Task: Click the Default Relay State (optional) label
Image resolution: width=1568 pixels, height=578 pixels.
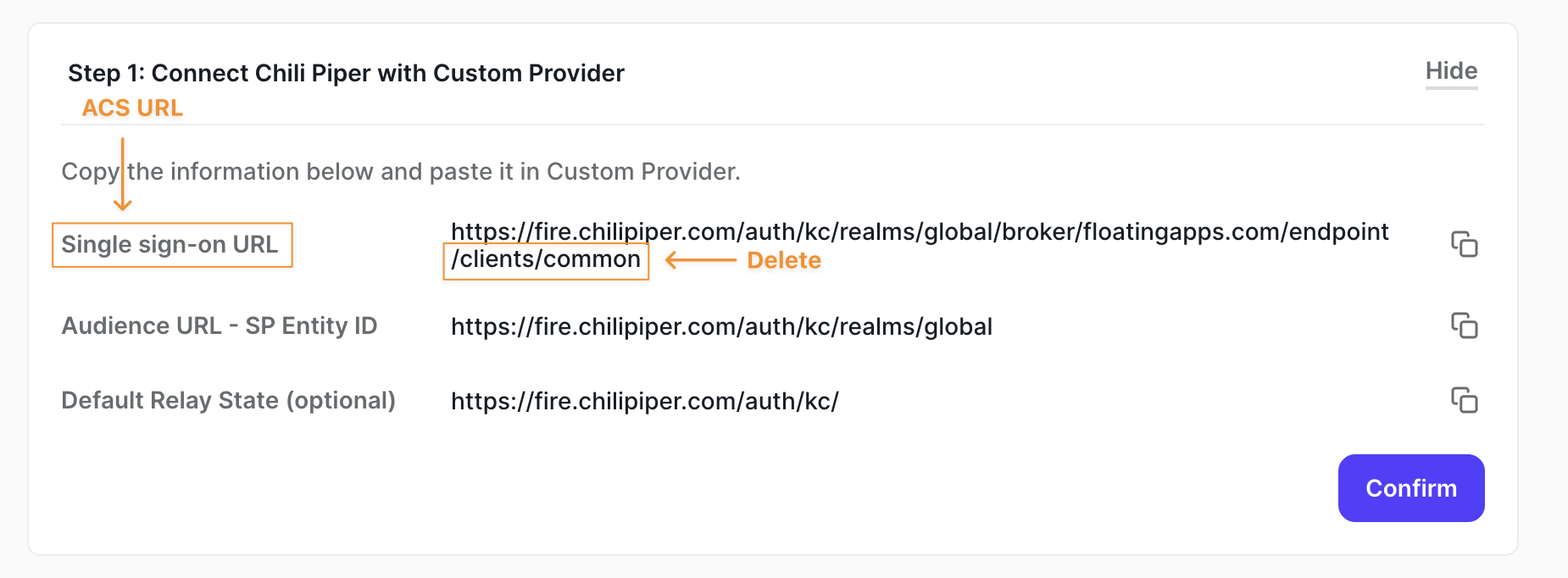Action: (x=229, y=400)
